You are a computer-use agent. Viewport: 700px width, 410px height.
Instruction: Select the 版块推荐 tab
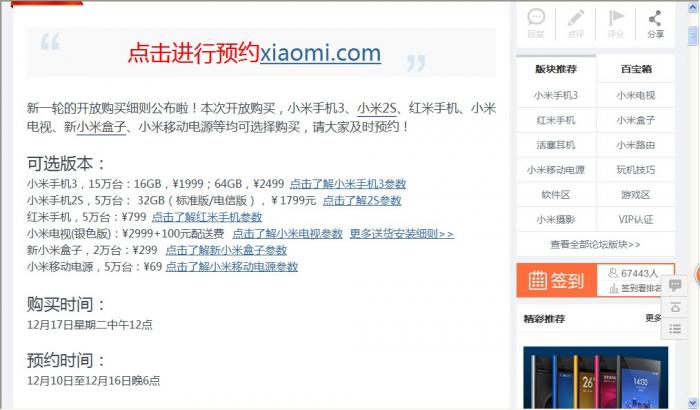556,69
